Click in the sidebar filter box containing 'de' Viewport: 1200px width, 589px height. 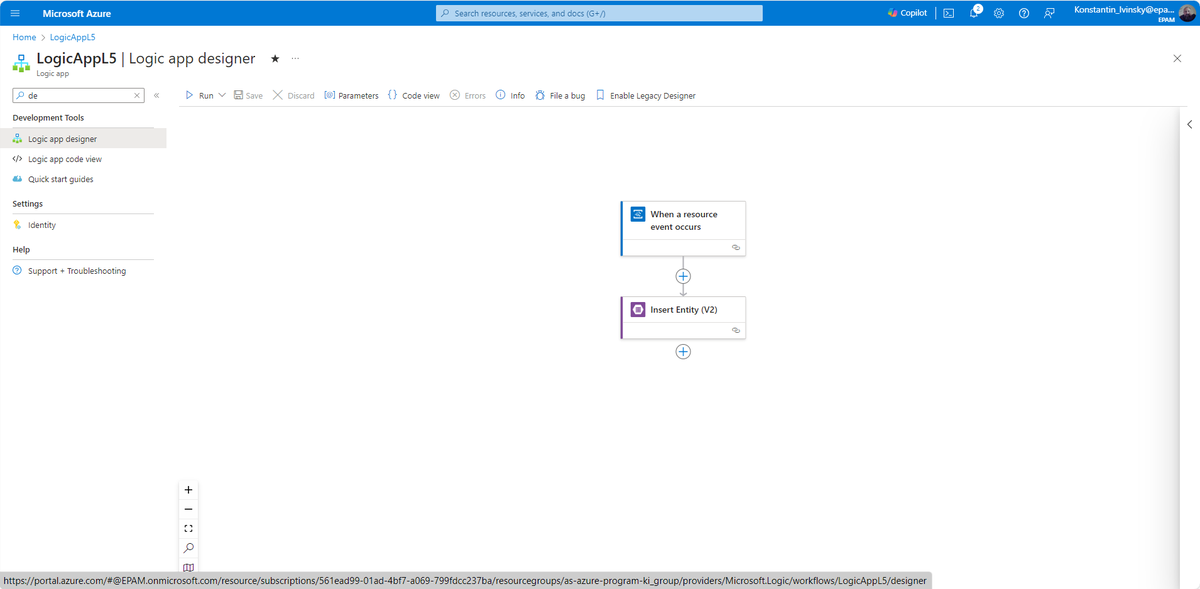78,96
